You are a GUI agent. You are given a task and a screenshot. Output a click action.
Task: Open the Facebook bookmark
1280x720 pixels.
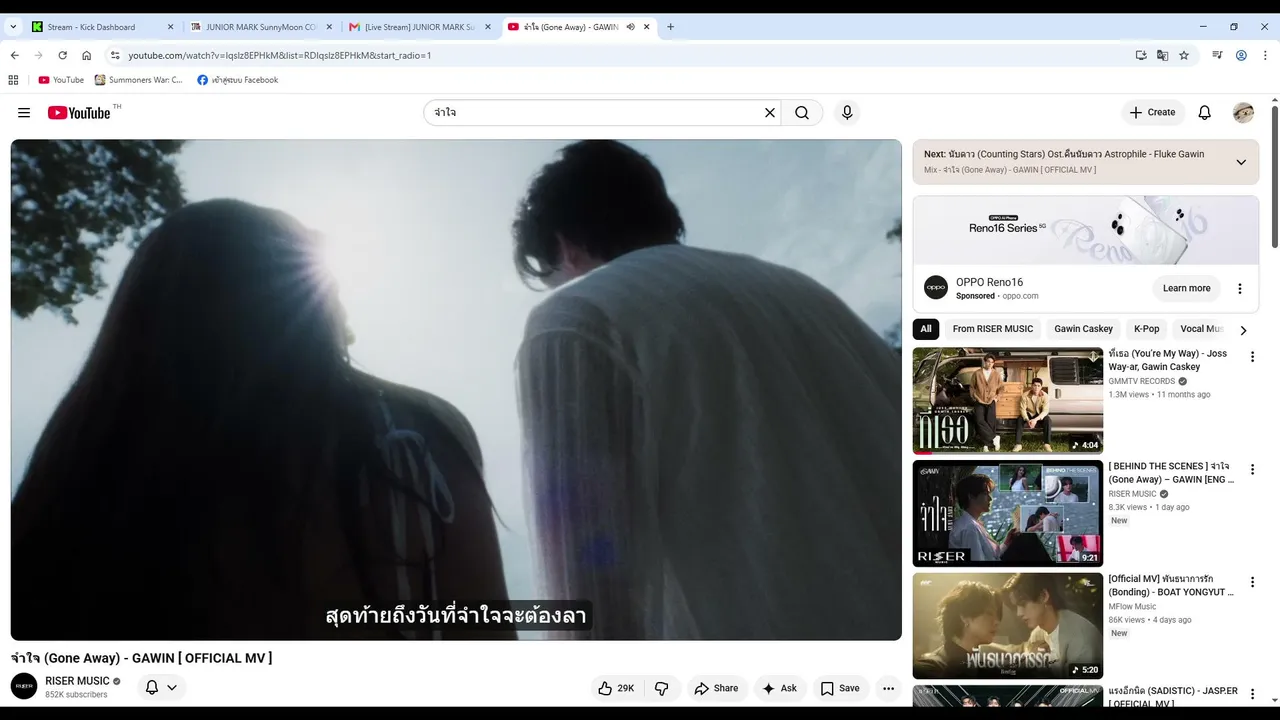coord(238,80)
